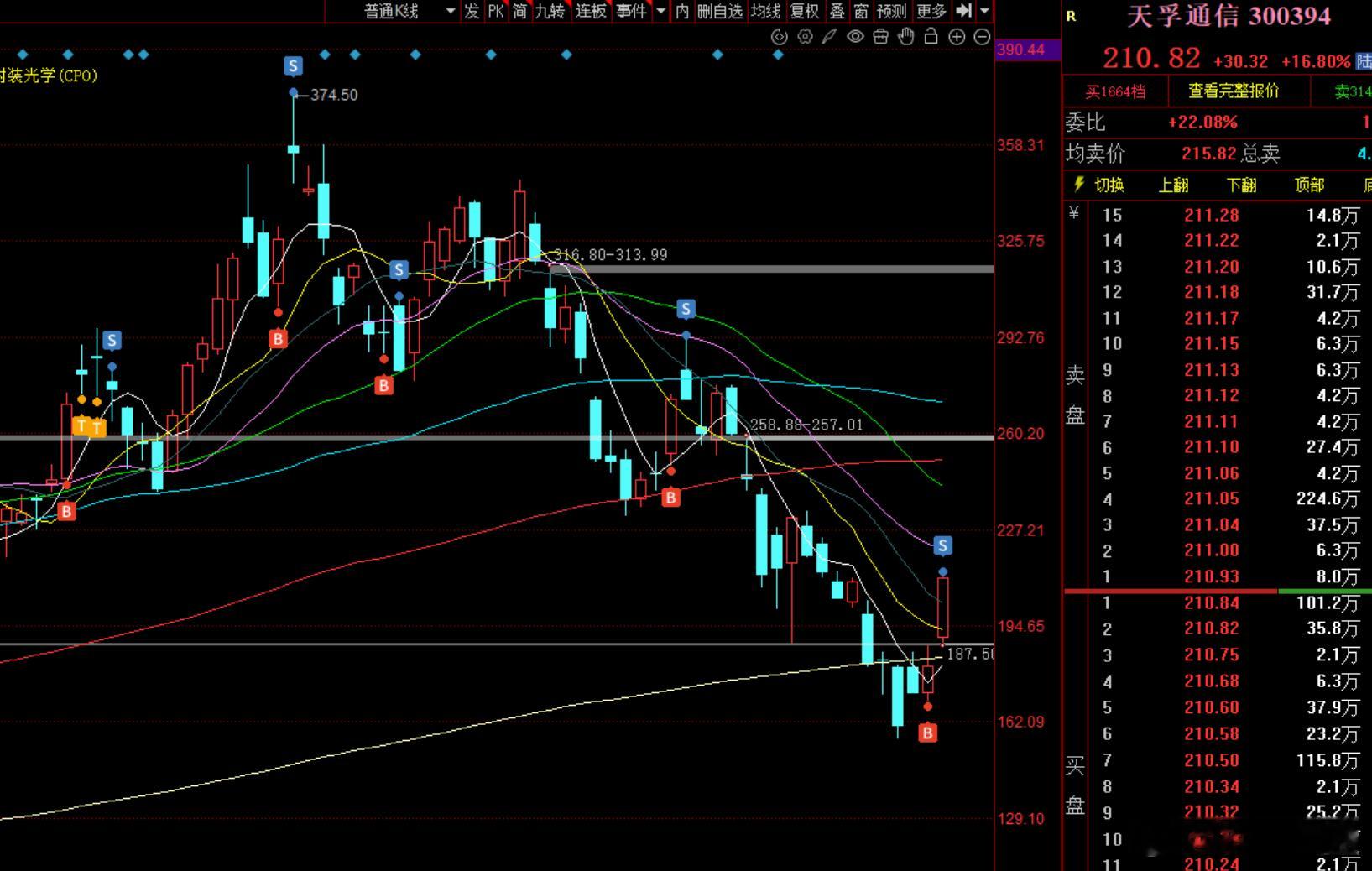Open the 复权 price adjustment menu
This screenshot has height=871, width=1372.
click(x=805, y=11)
